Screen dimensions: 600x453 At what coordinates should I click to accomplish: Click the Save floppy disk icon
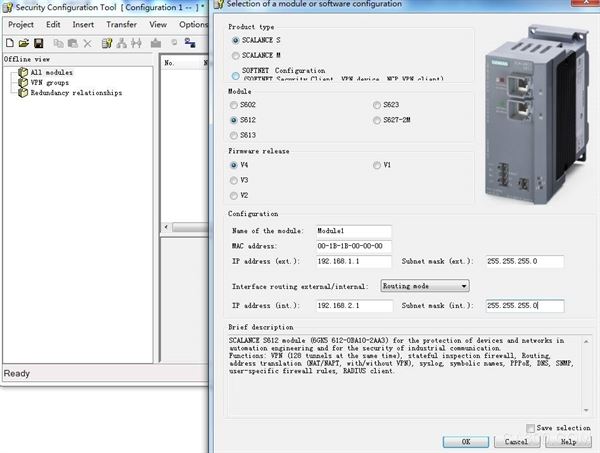point(38,43)
